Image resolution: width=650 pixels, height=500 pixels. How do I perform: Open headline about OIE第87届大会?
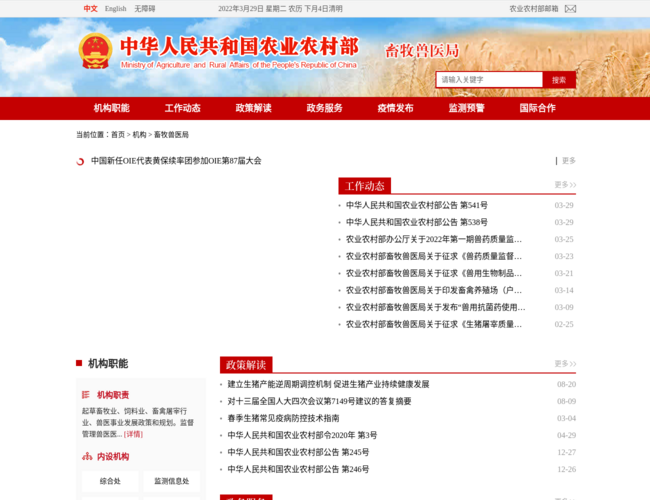[x=176, y=161]
